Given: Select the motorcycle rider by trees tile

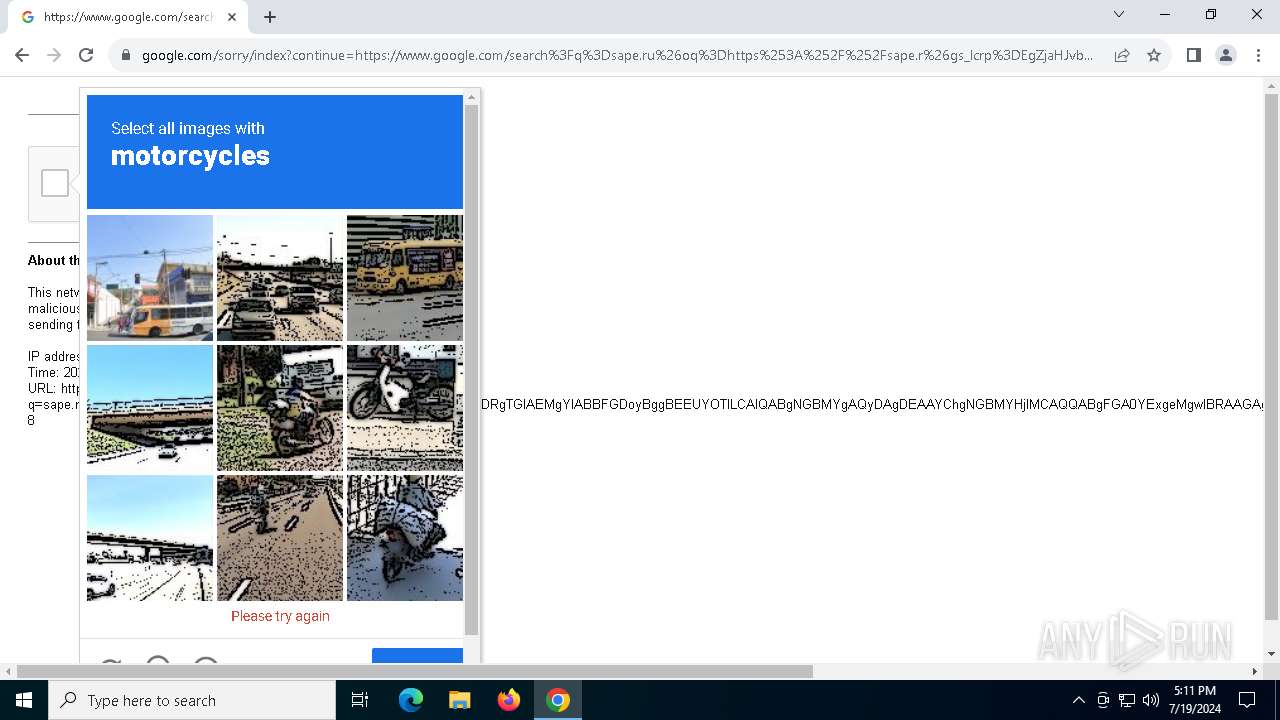Looking at the screenshot, I should (x=280, y=408).
